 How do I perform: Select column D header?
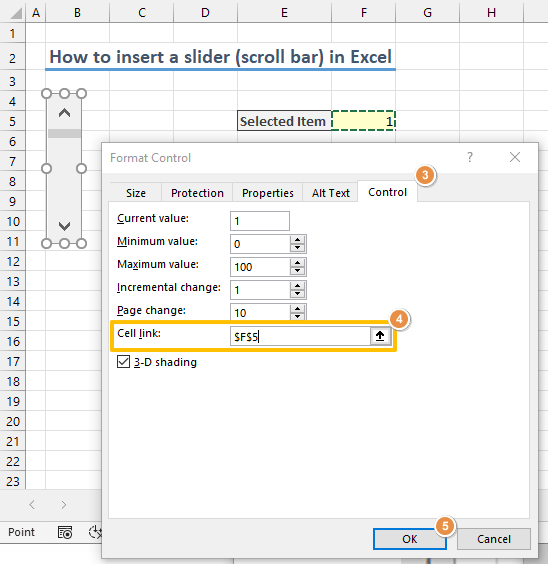click(205, 12)
